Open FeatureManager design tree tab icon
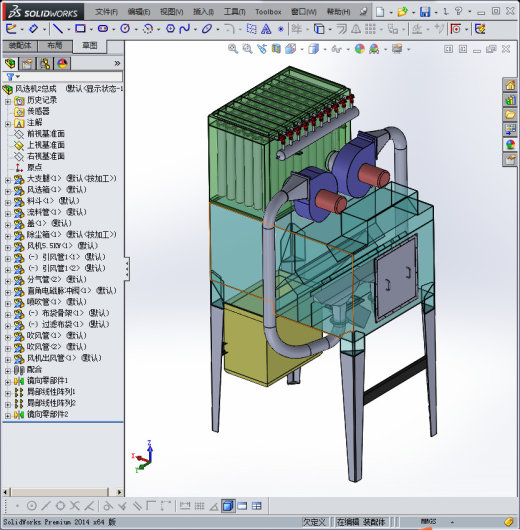The width and height of the screenshot is (520, 530). pyautogui.click(x=10, y=63)
